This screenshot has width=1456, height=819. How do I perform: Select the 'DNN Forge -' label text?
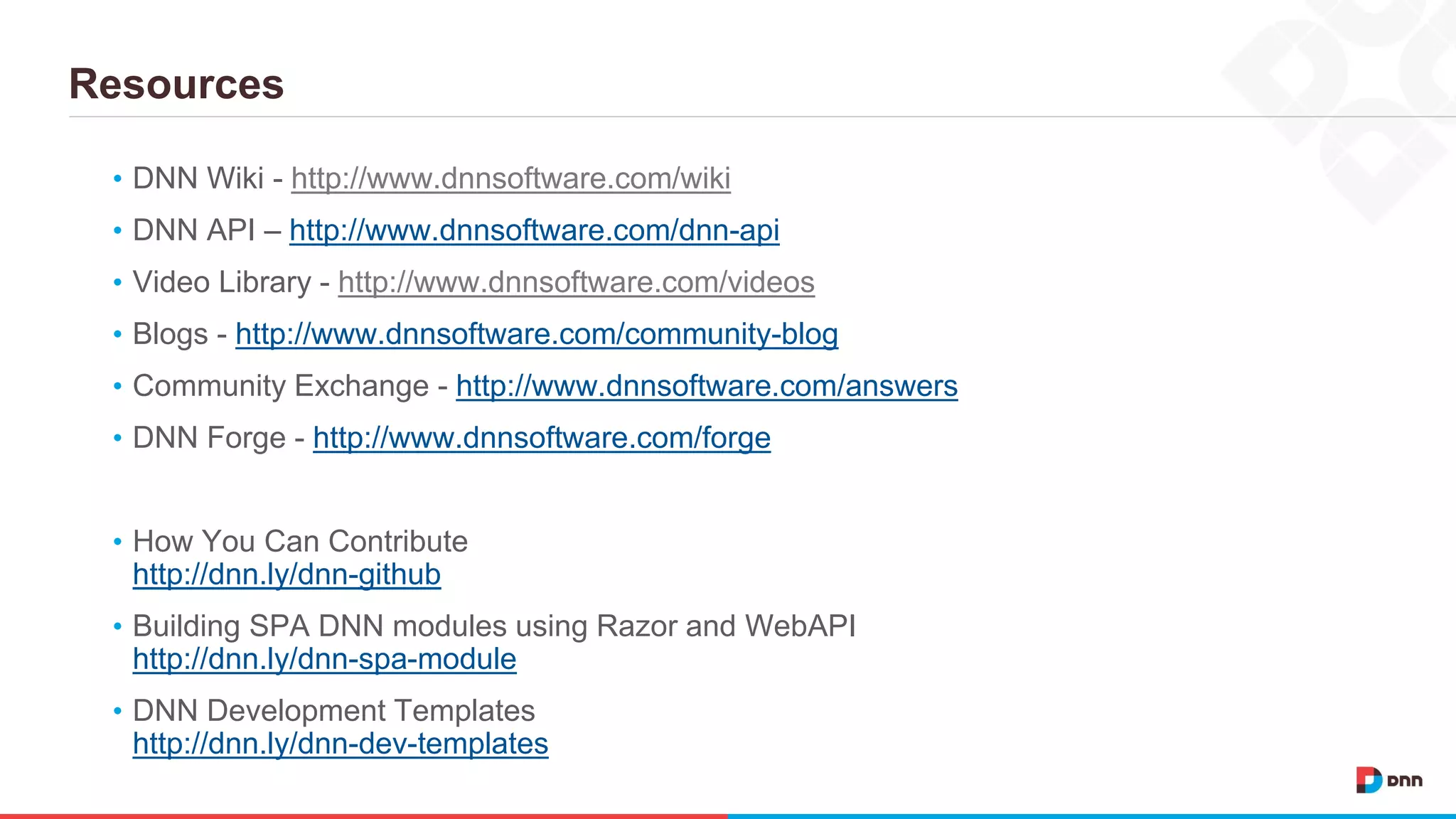(x=219, y=438)
